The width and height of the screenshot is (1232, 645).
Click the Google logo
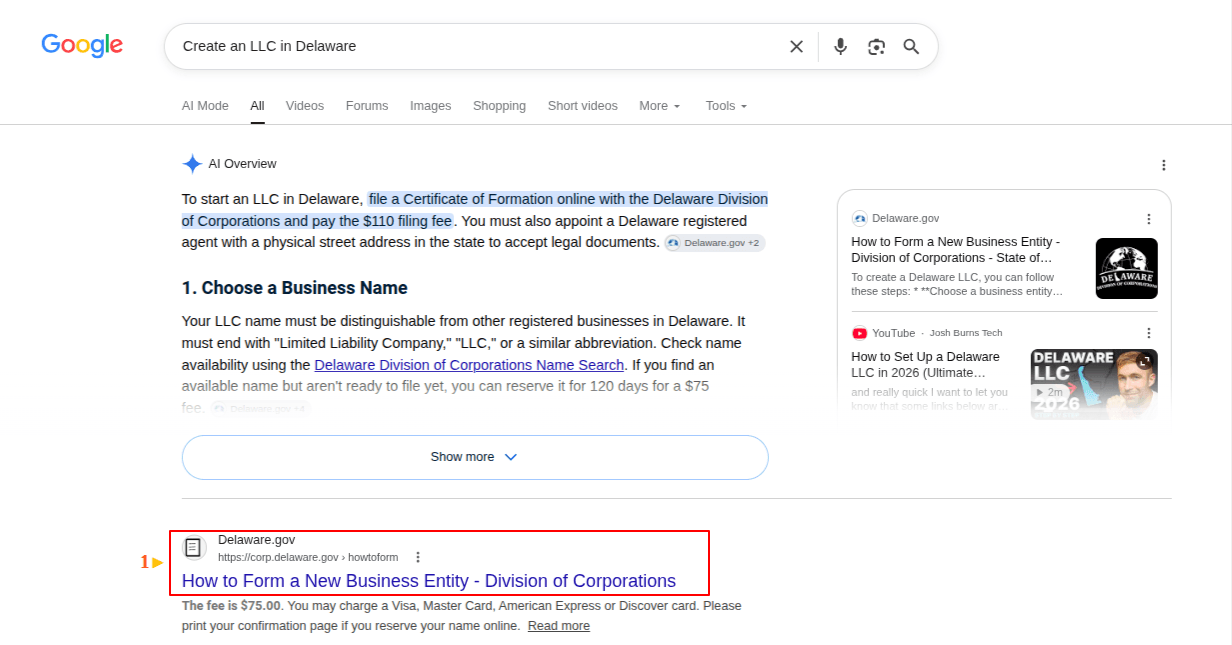click(82, 46)
